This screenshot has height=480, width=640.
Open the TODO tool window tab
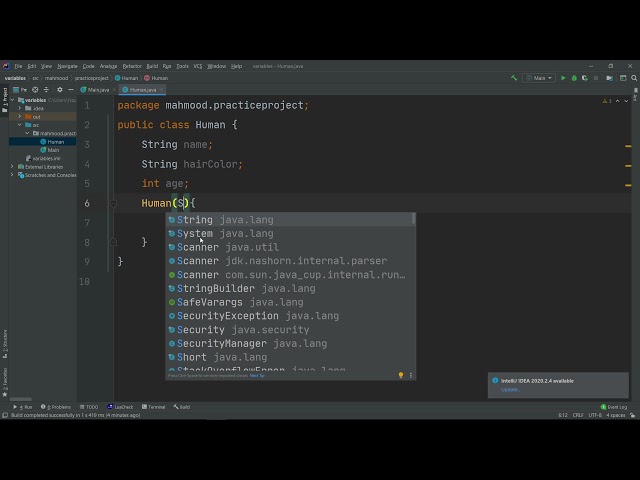89,407
